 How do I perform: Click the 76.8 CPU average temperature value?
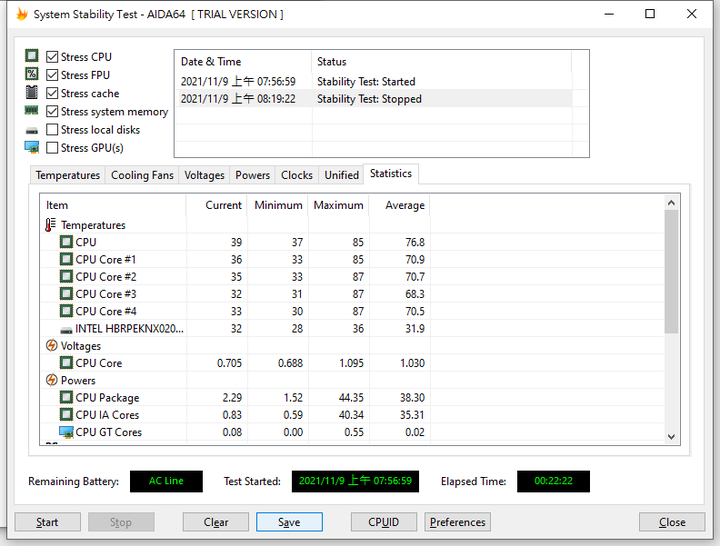point(415,242)
